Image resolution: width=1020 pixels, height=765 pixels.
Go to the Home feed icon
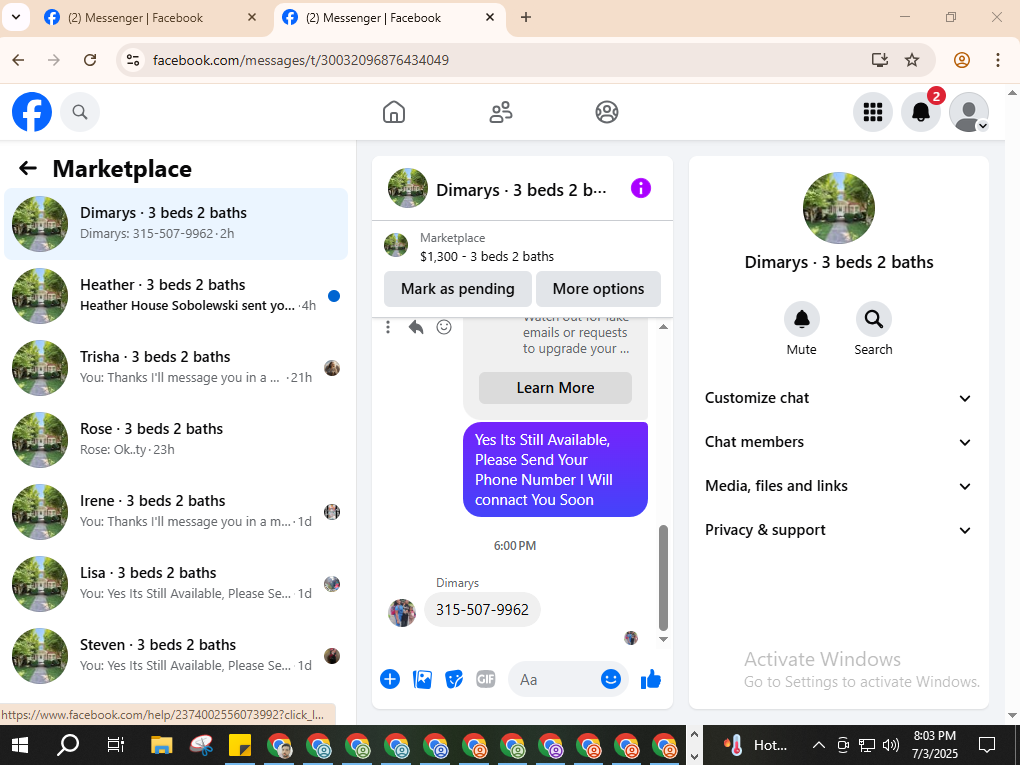click(x=394, y=112)
